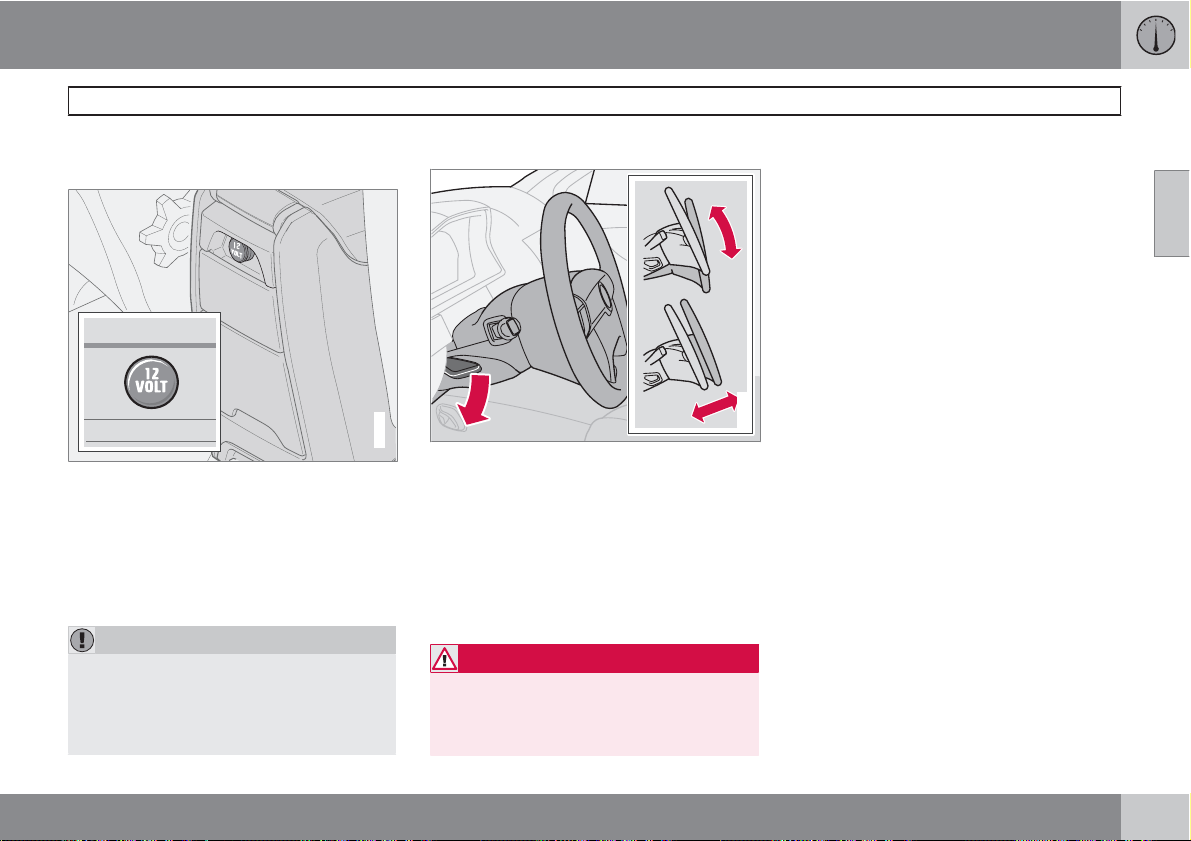
Task: Click the gauge dial icon in header
Action: (1155, 36)
